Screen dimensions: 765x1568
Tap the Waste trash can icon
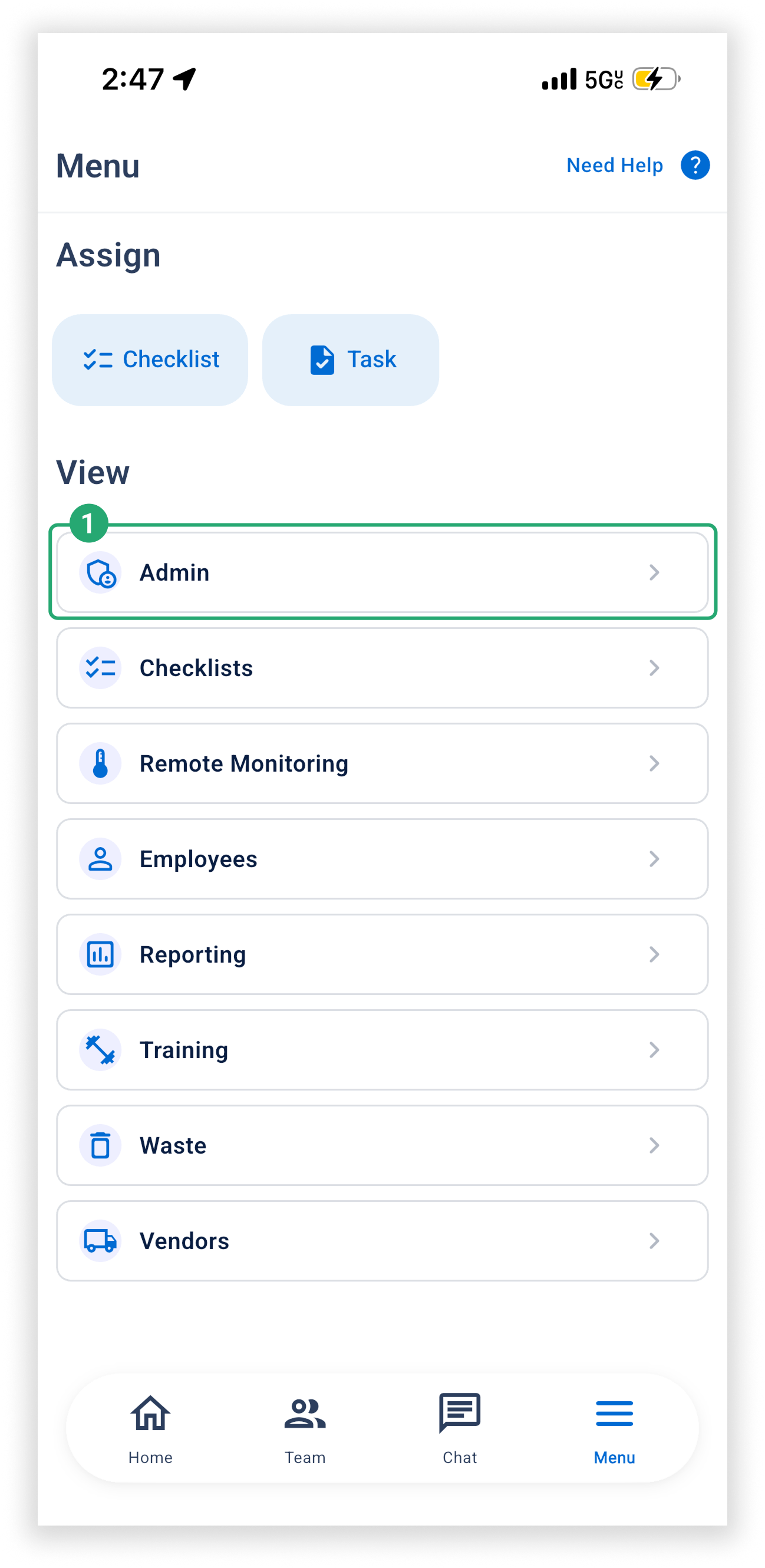[100, 1145]
